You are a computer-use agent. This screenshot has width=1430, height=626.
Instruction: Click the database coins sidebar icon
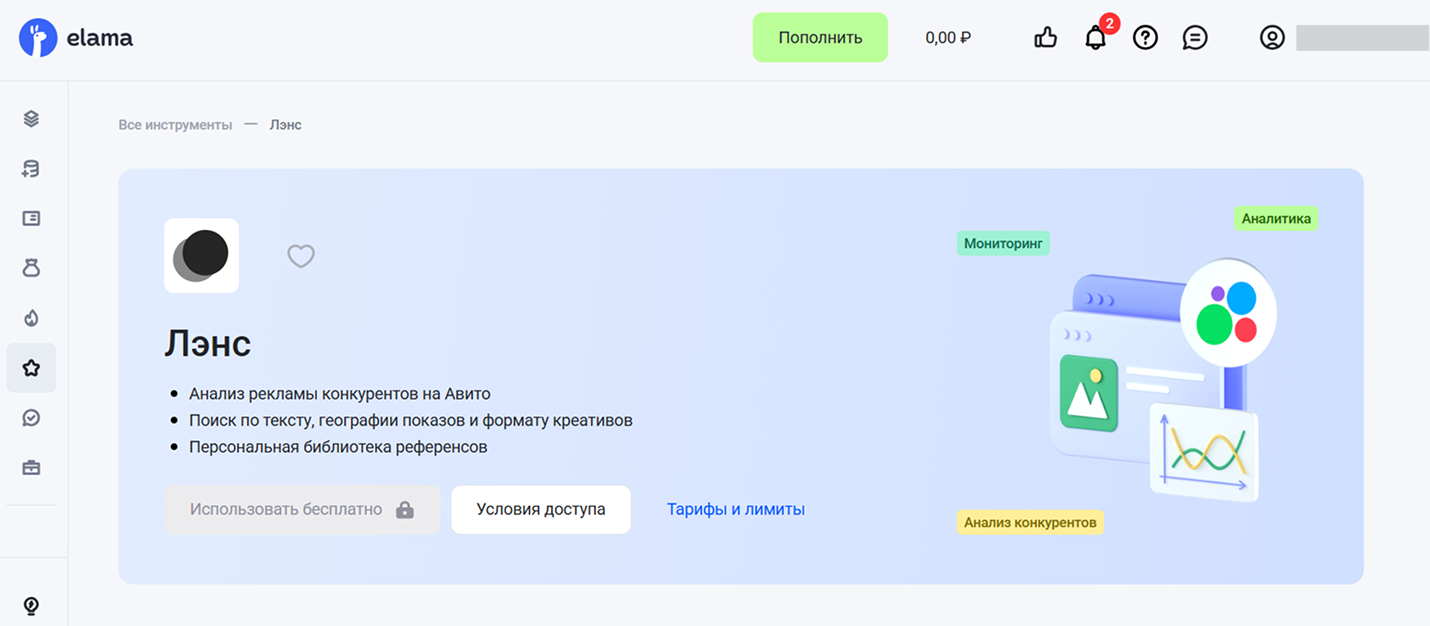pyautogui.click(x=31, y=169)
